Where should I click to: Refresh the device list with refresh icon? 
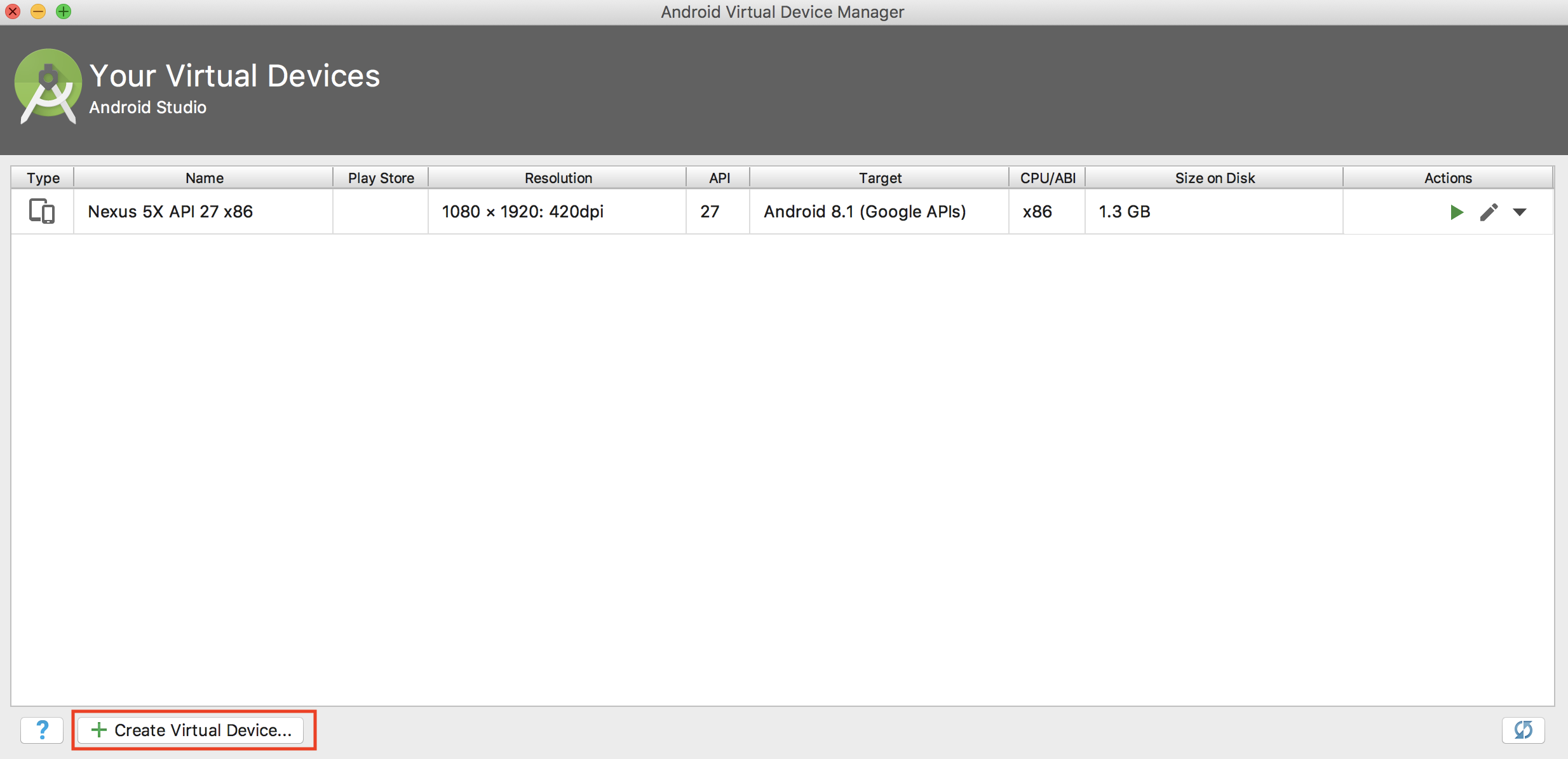click(x=1523, y=730)
